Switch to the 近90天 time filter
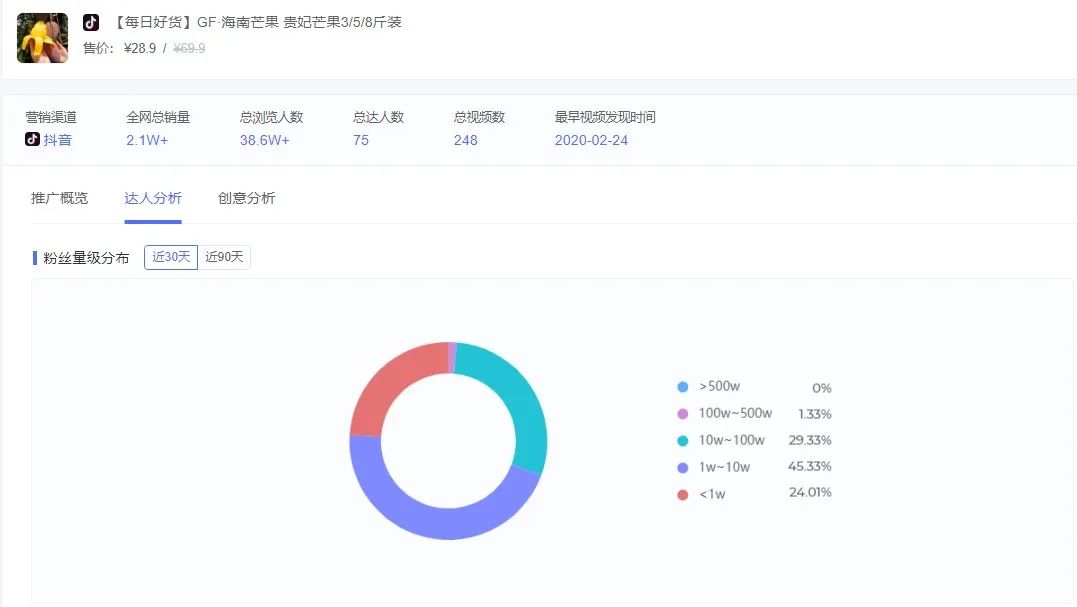 tap(224, 256)
